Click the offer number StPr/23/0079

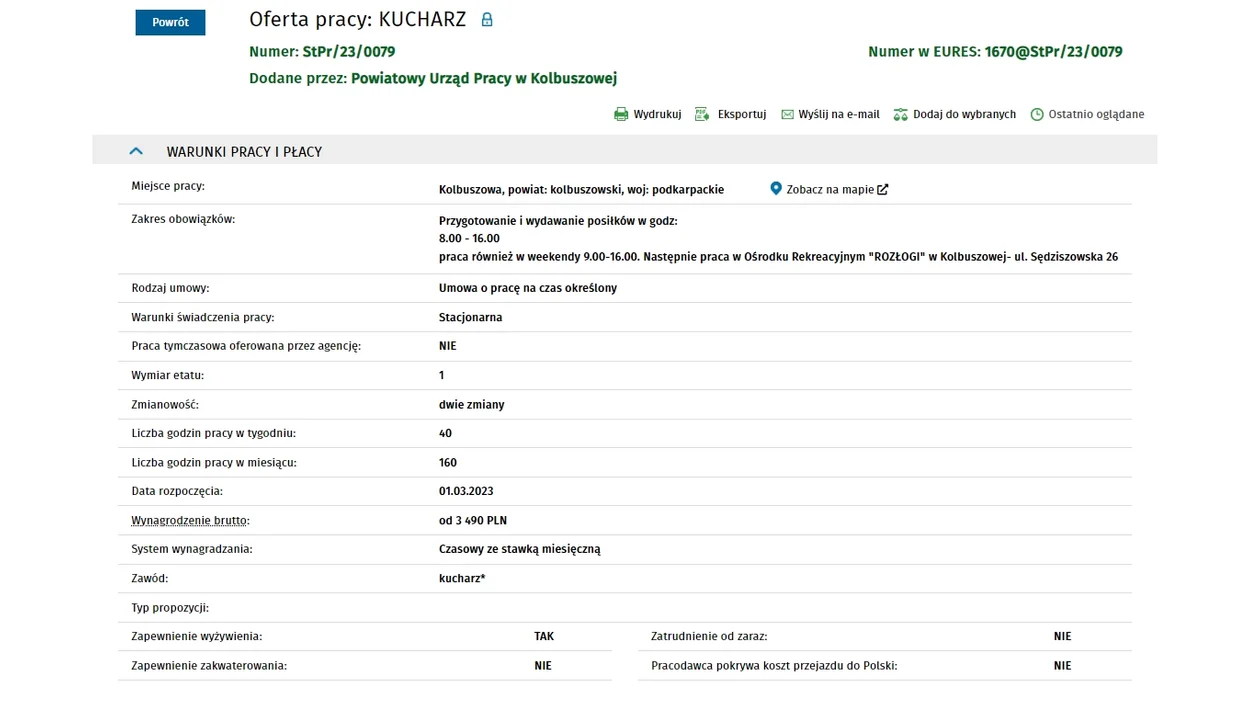click(x=349, y=52)
